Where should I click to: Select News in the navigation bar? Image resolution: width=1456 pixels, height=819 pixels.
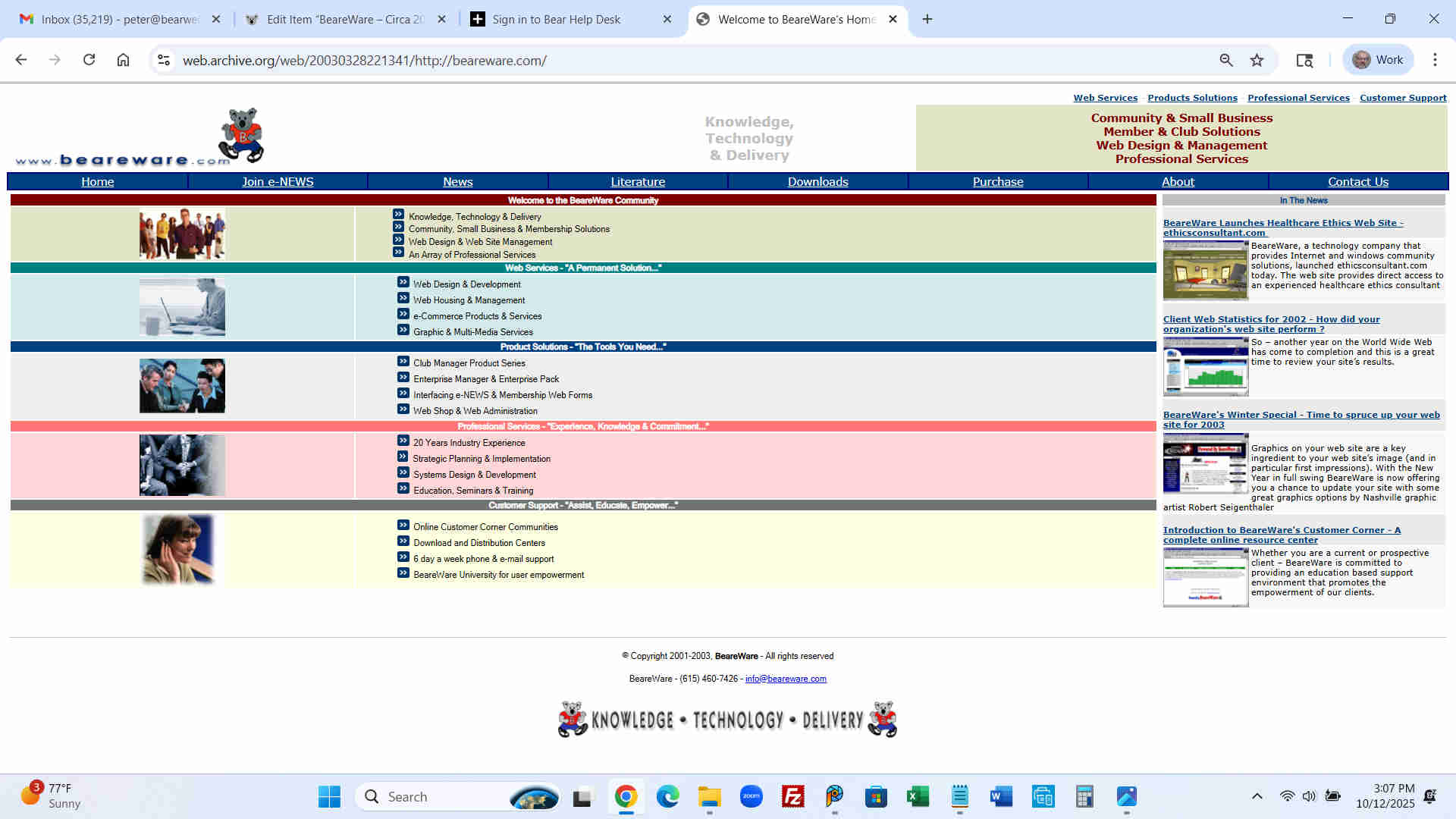click(x=458, y=182)
